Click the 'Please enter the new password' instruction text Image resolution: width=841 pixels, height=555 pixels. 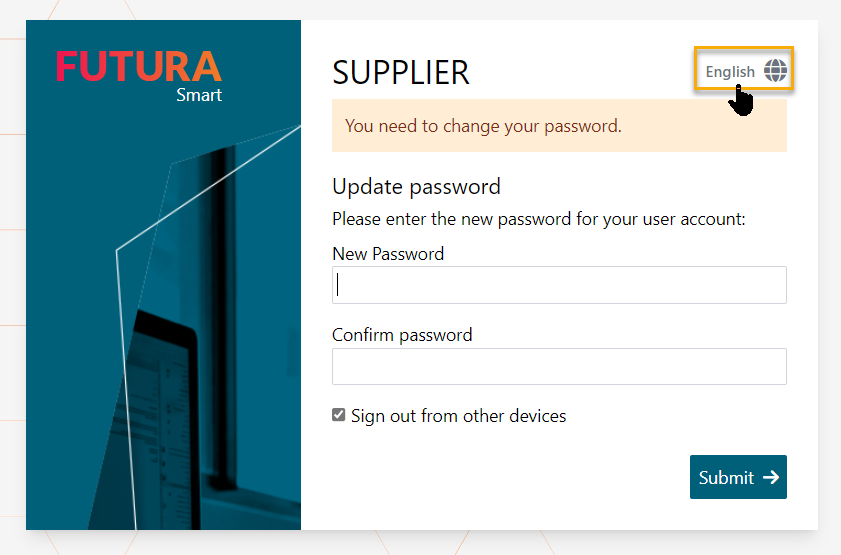coord(538,219)
